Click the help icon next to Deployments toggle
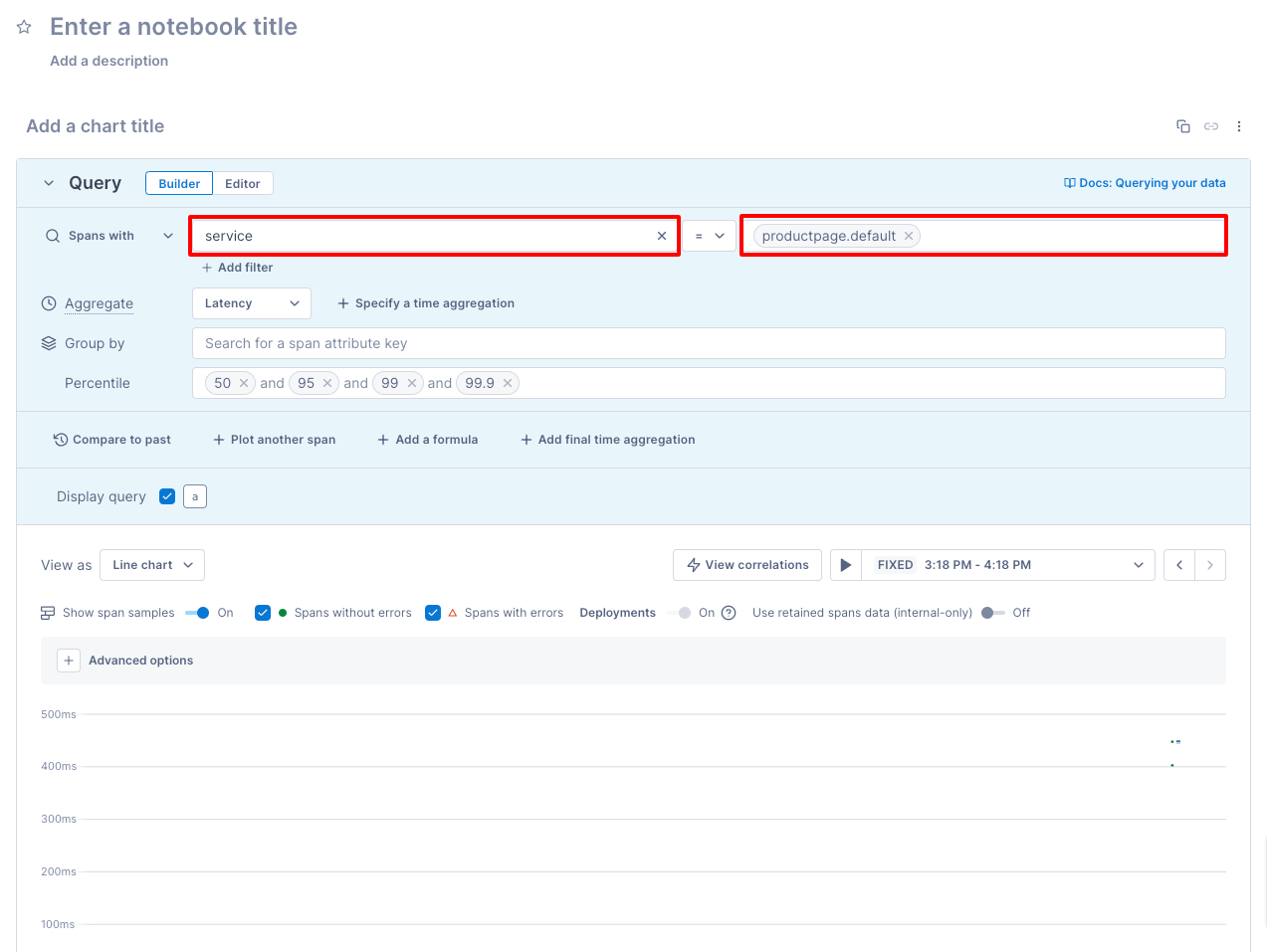The height and width of the screenshot is (952, 1267). (729, 613)
